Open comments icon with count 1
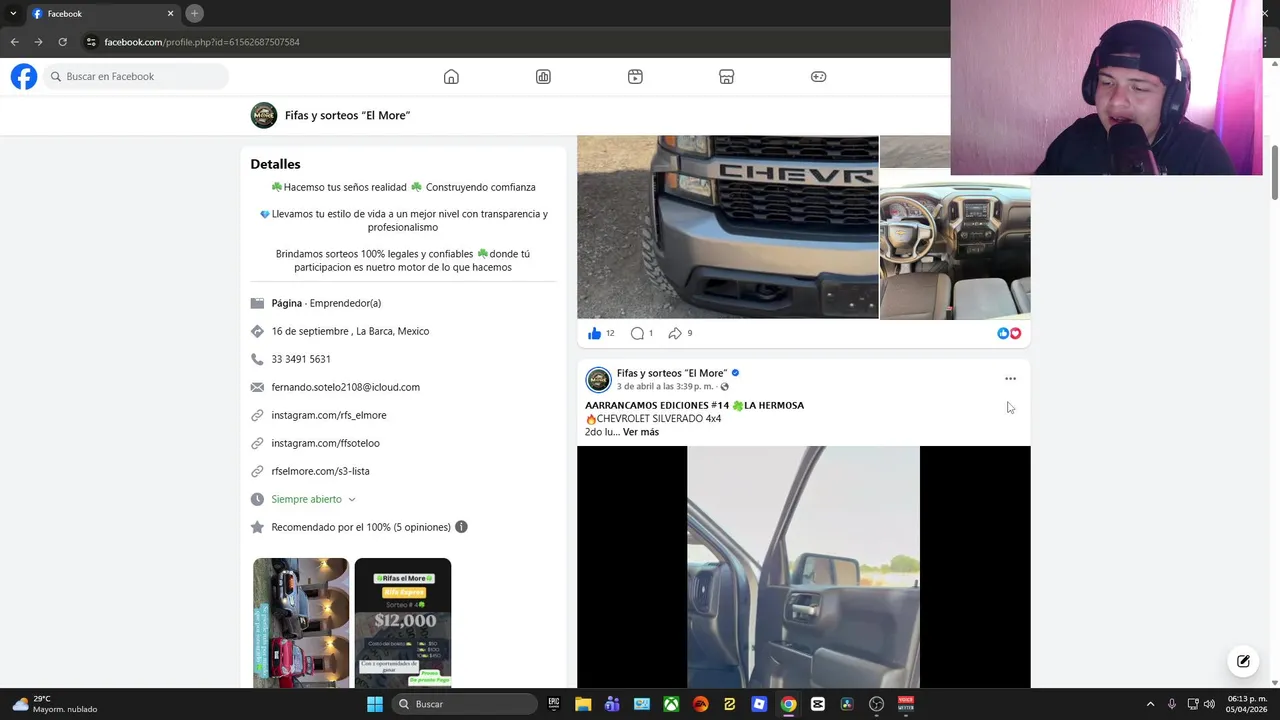 point(637,333)
